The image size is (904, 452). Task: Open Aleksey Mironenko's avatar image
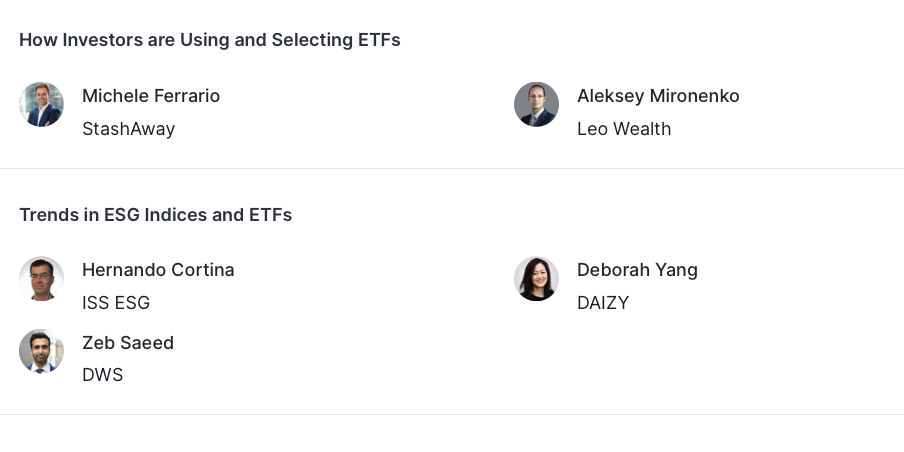point(536,104)
